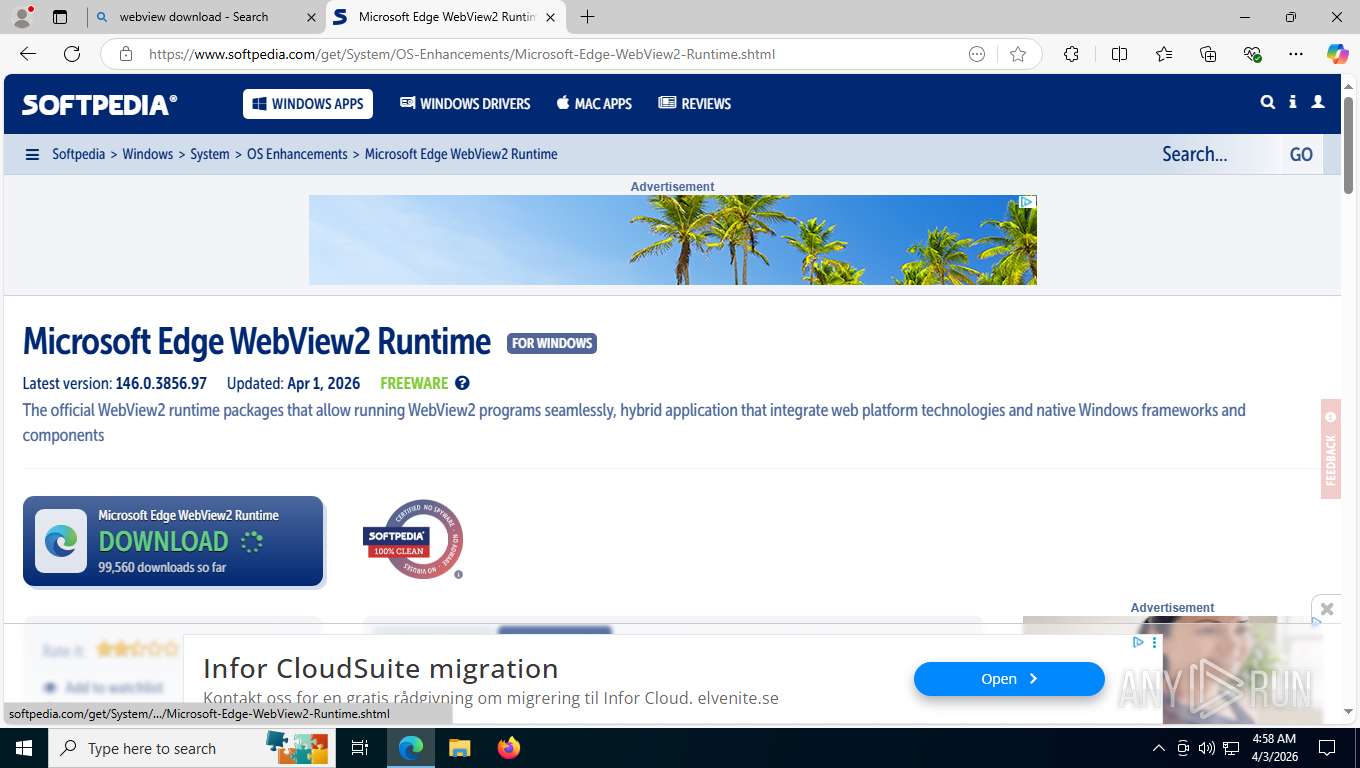Open Task View on taskbar
This screenshot has height=768, width=1360.
[x=360, y=748]
